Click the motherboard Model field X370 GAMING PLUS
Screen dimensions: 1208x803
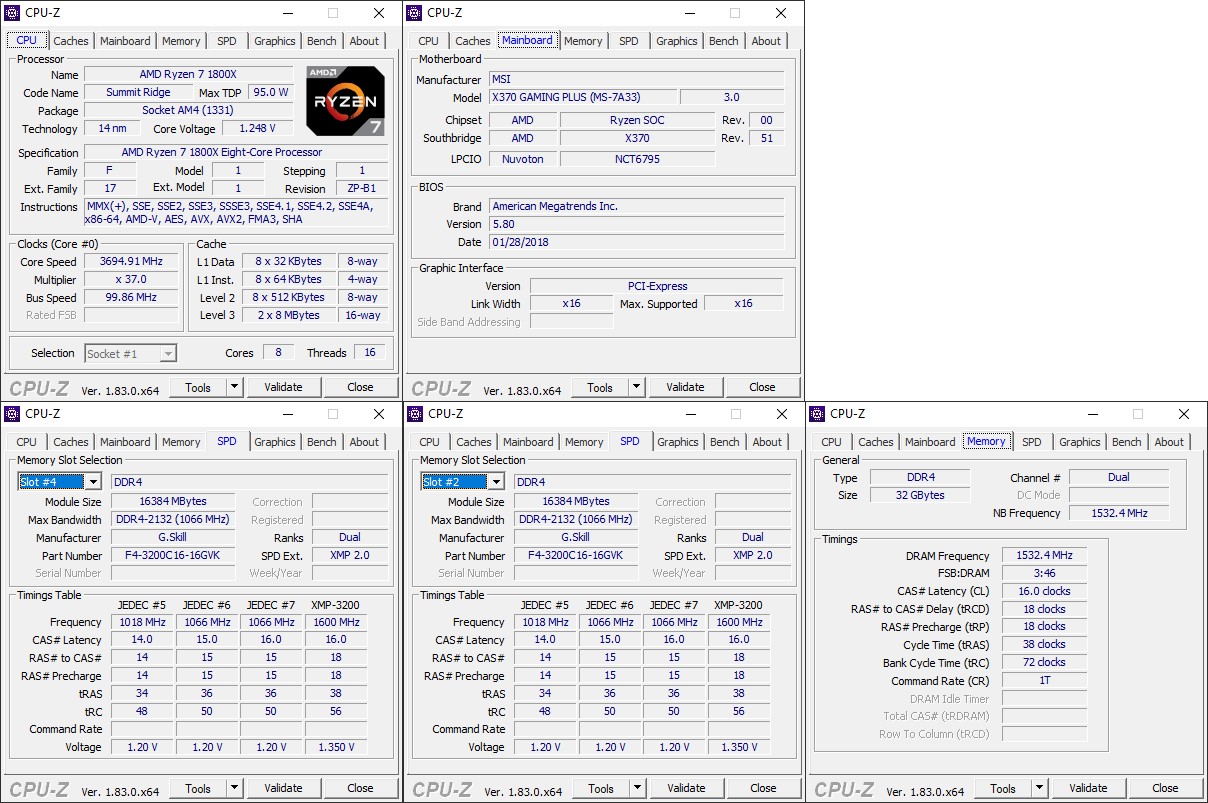click(x=581, y=98)
